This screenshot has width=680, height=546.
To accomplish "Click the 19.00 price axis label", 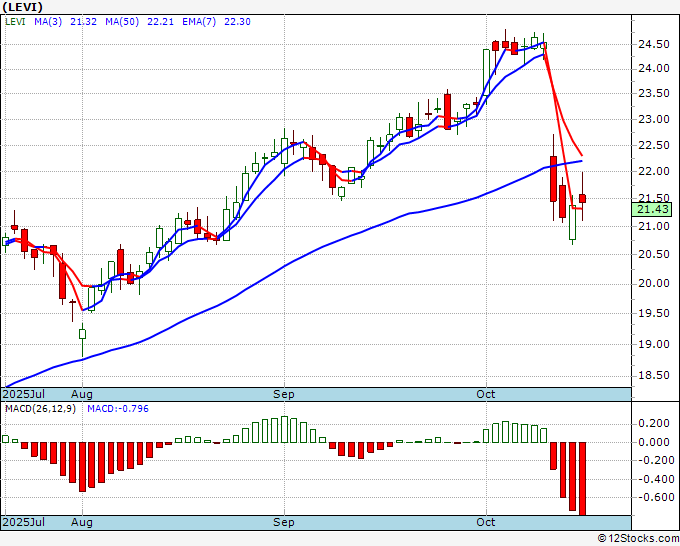I will (x=654, y=344).
